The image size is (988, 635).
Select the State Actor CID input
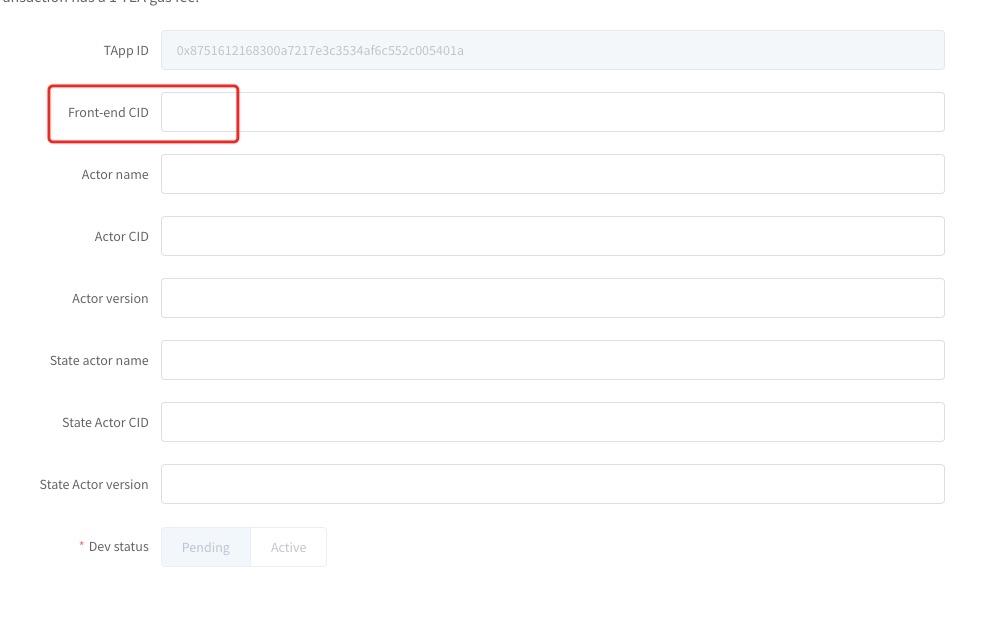[x=552, y=422]
